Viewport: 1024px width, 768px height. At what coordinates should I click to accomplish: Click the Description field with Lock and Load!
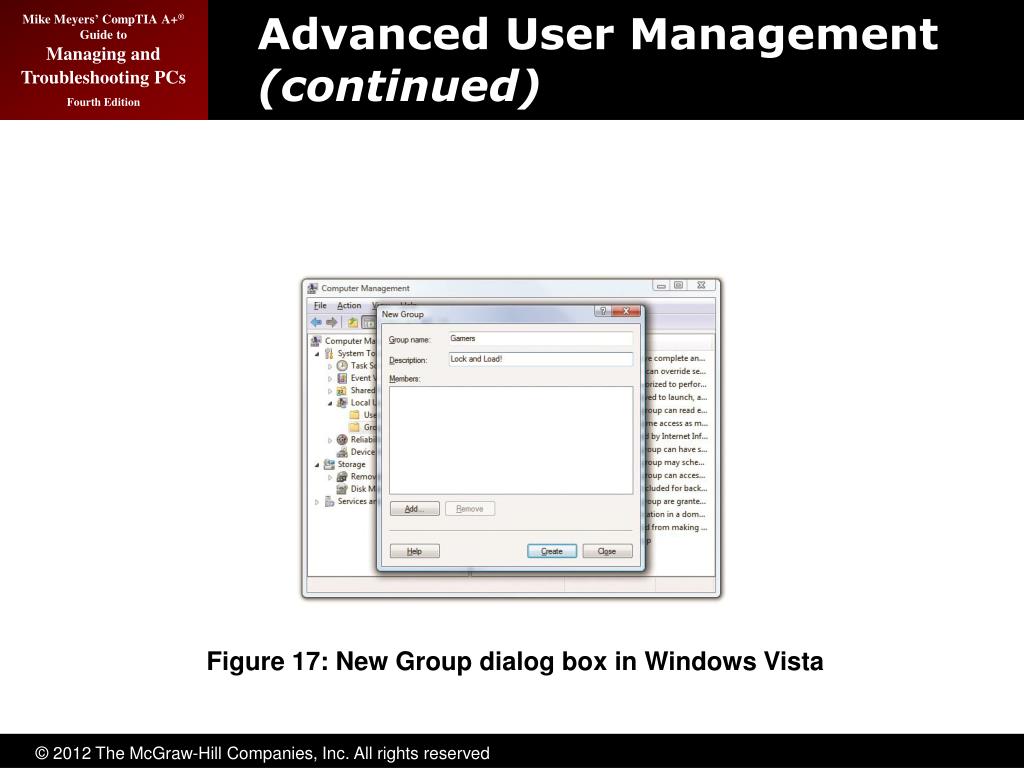pos(541,359)
